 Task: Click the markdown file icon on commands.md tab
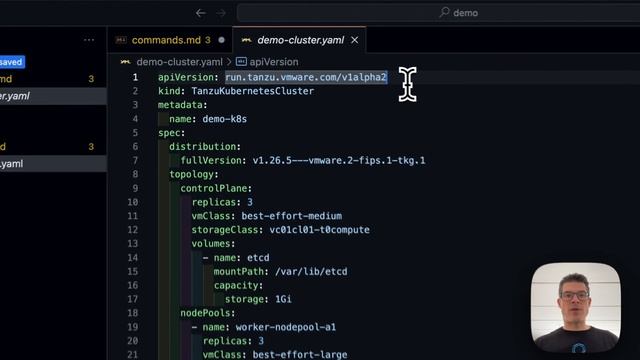point(121,40)
